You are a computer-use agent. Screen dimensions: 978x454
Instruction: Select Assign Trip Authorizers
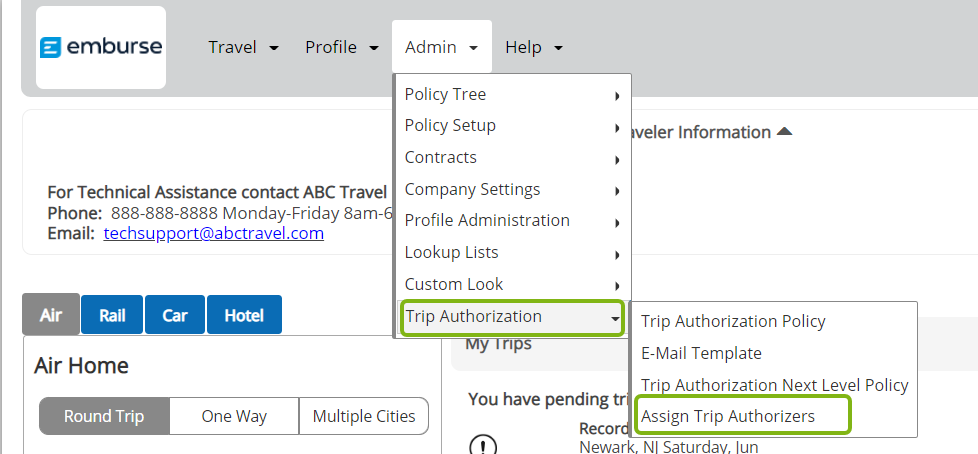coord(728,416)
